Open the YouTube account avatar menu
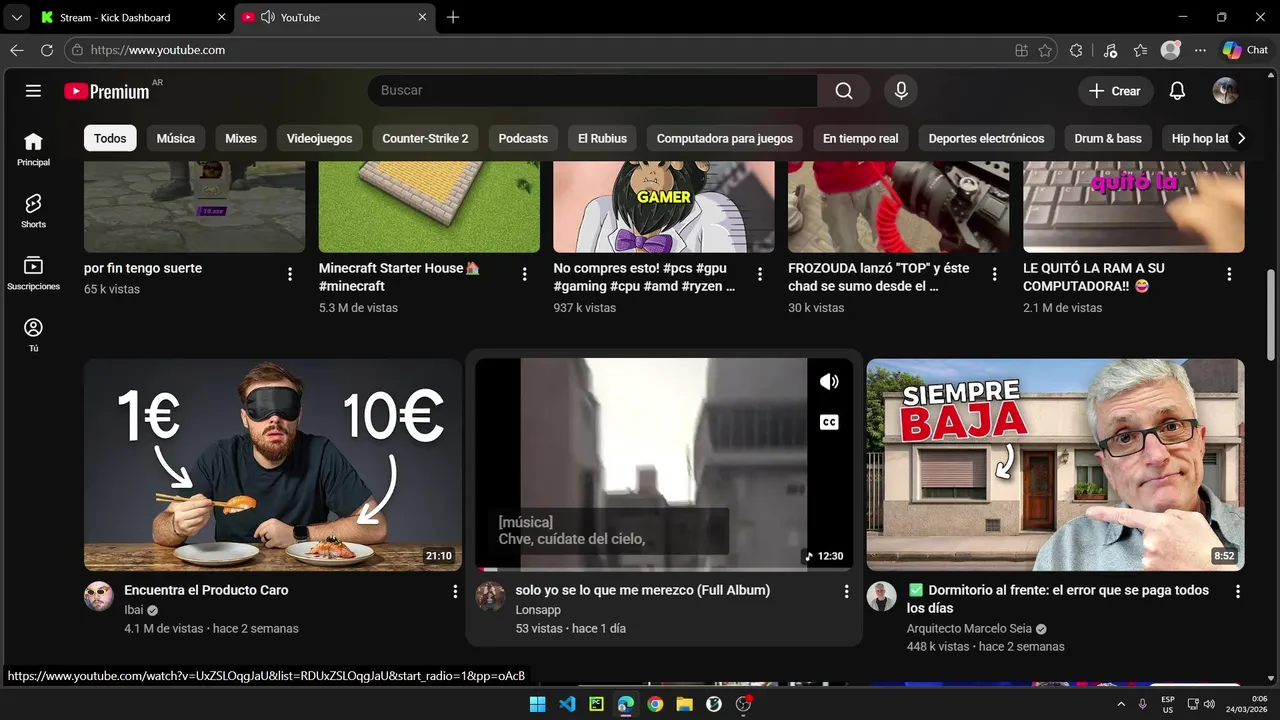Viewport: 1280px width, 720px height. tap(1225, 91)
